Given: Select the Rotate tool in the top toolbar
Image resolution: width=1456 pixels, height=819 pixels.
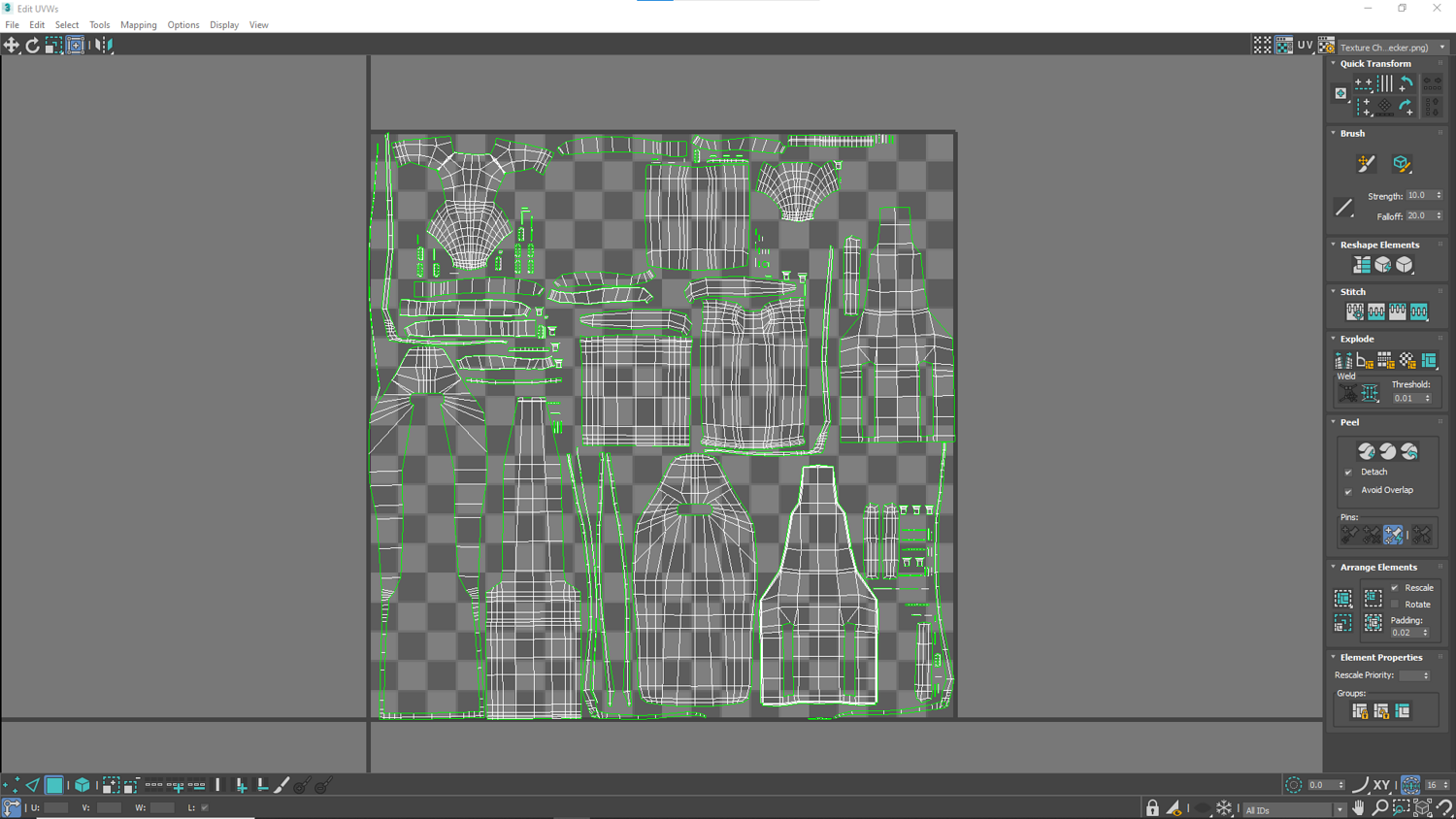Looking at the screenshot, I should tap(32, 45).
